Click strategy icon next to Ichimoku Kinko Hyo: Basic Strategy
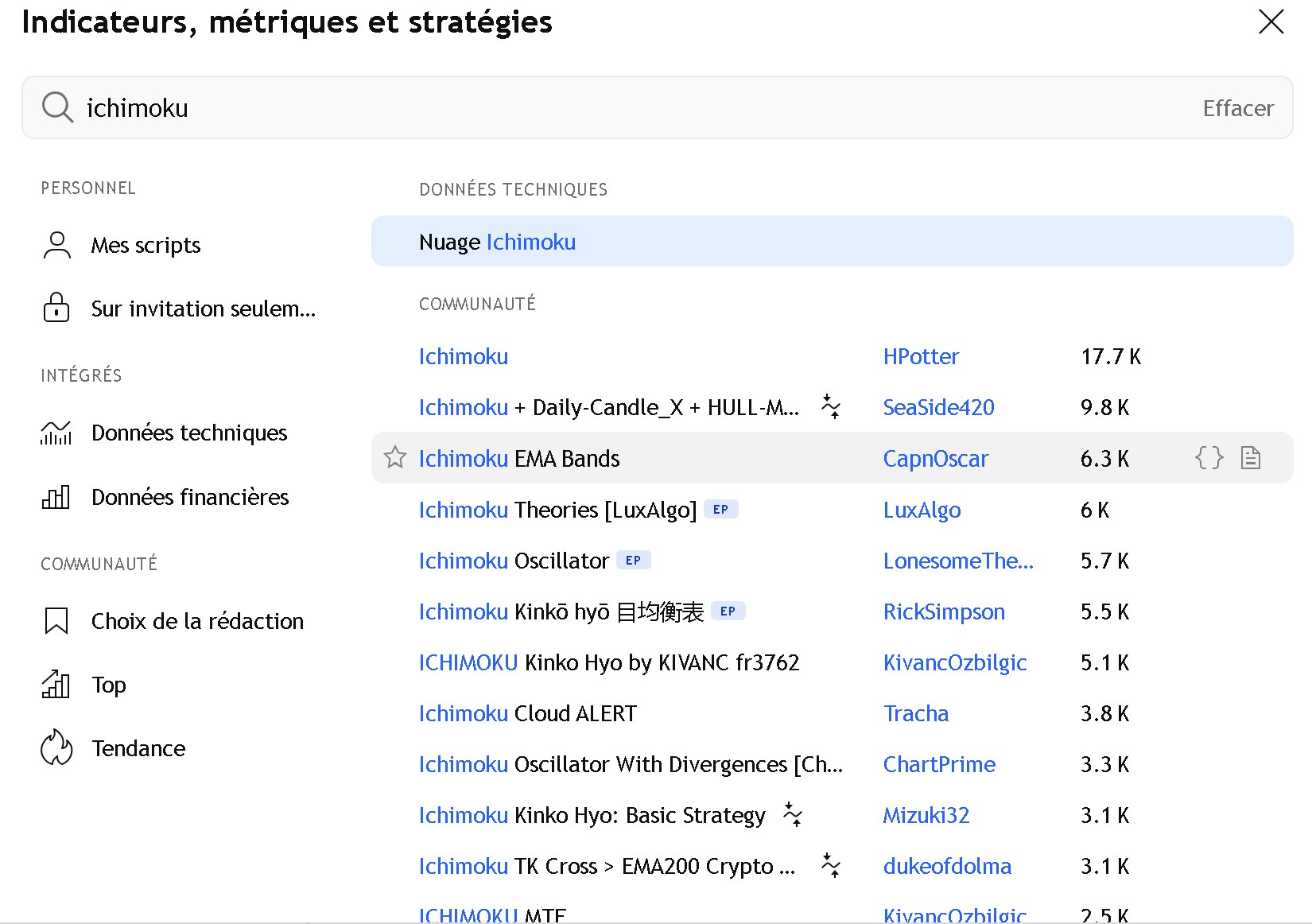The height and width of the screenshot is (924, 1312). (x=793, y=814)
